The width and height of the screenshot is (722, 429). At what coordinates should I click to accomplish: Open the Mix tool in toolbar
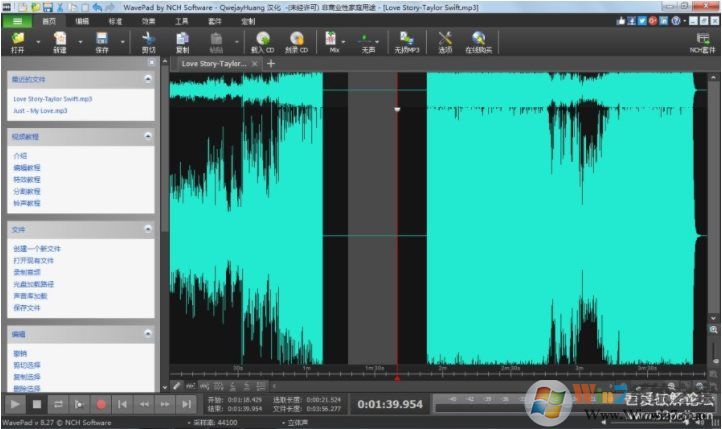point(332,39)
